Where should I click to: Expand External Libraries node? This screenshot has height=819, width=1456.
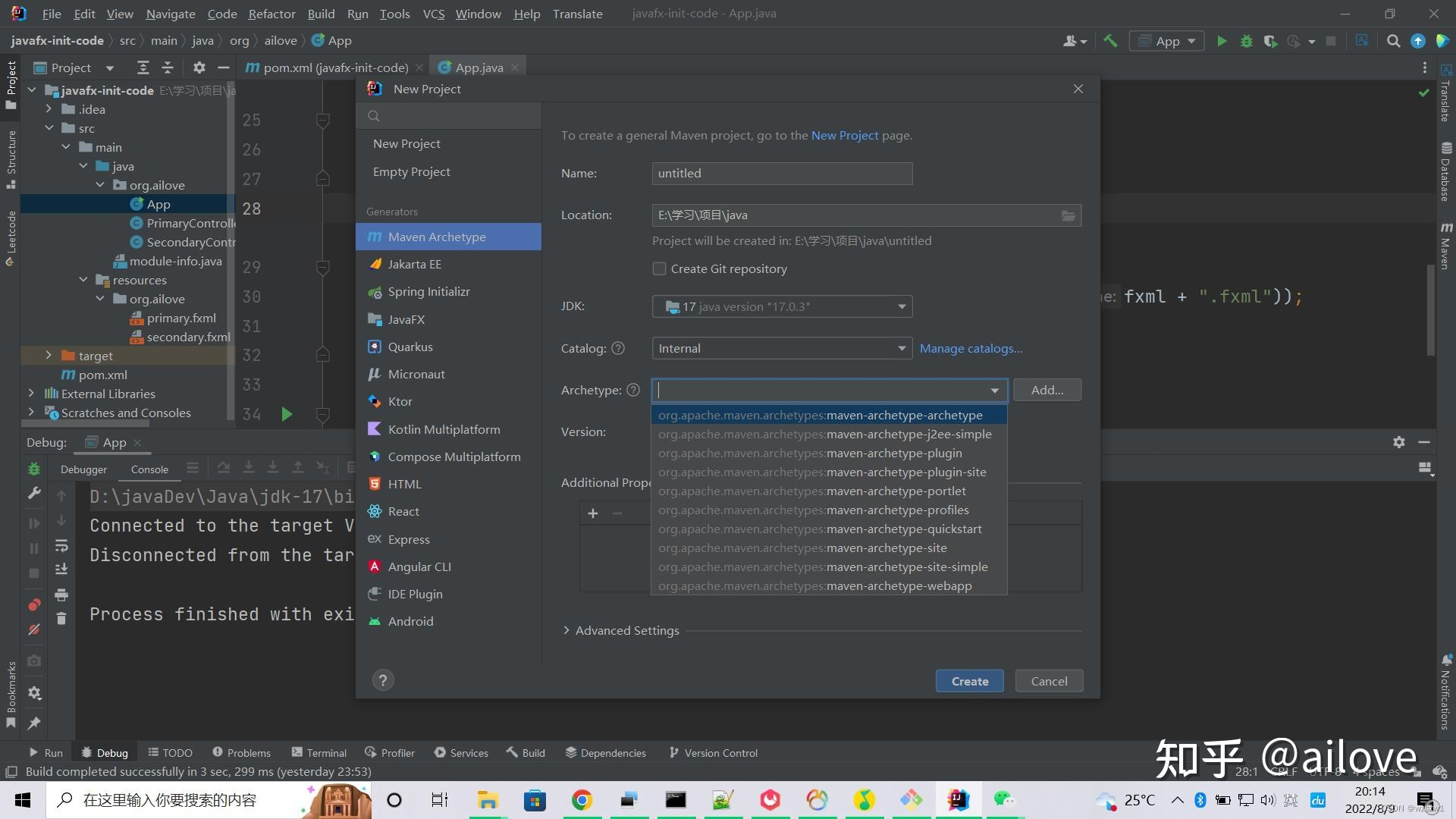pos(31,394)
